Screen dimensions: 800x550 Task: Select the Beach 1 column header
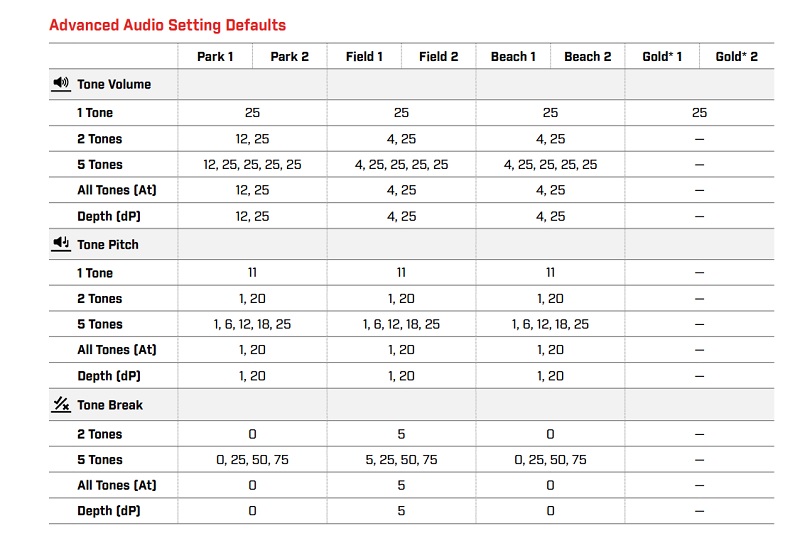(513, 57)
